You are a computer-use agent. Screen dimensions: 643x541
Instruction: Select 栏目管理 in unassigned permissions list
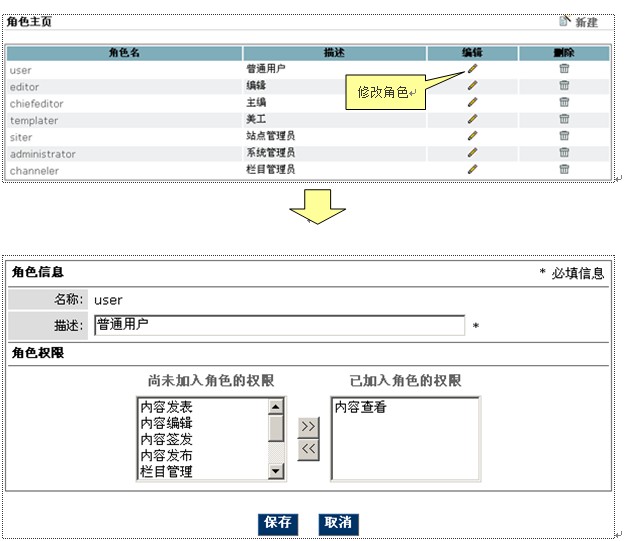point(166,471)
